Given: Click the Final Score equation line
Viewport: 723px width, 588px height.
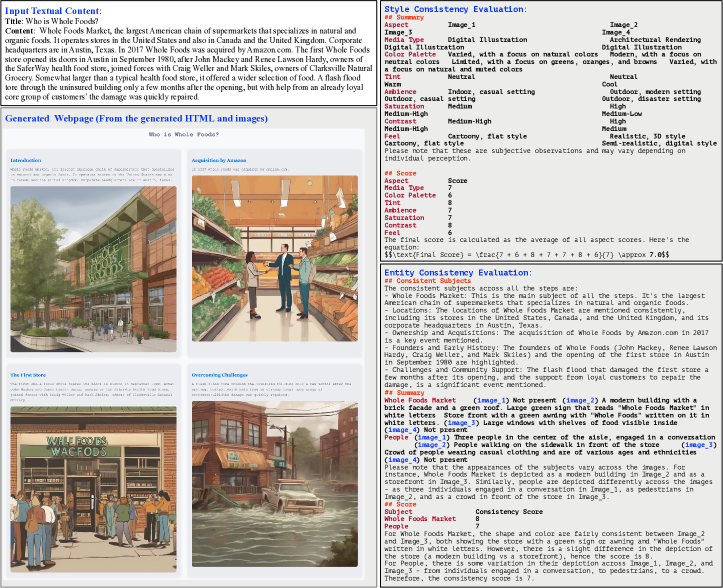Looking at the screenshot, I should (527, 255).
